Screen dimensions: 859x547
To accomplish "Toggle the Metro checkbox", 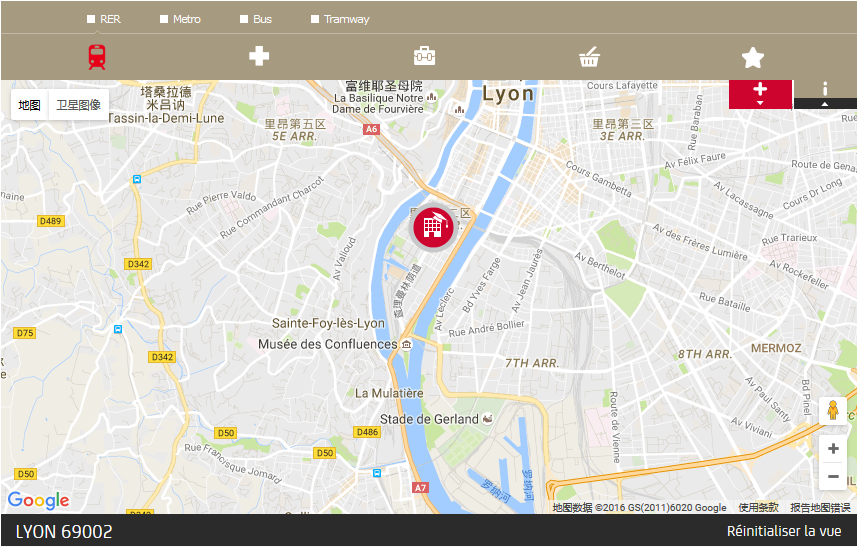I will (164, 19).
